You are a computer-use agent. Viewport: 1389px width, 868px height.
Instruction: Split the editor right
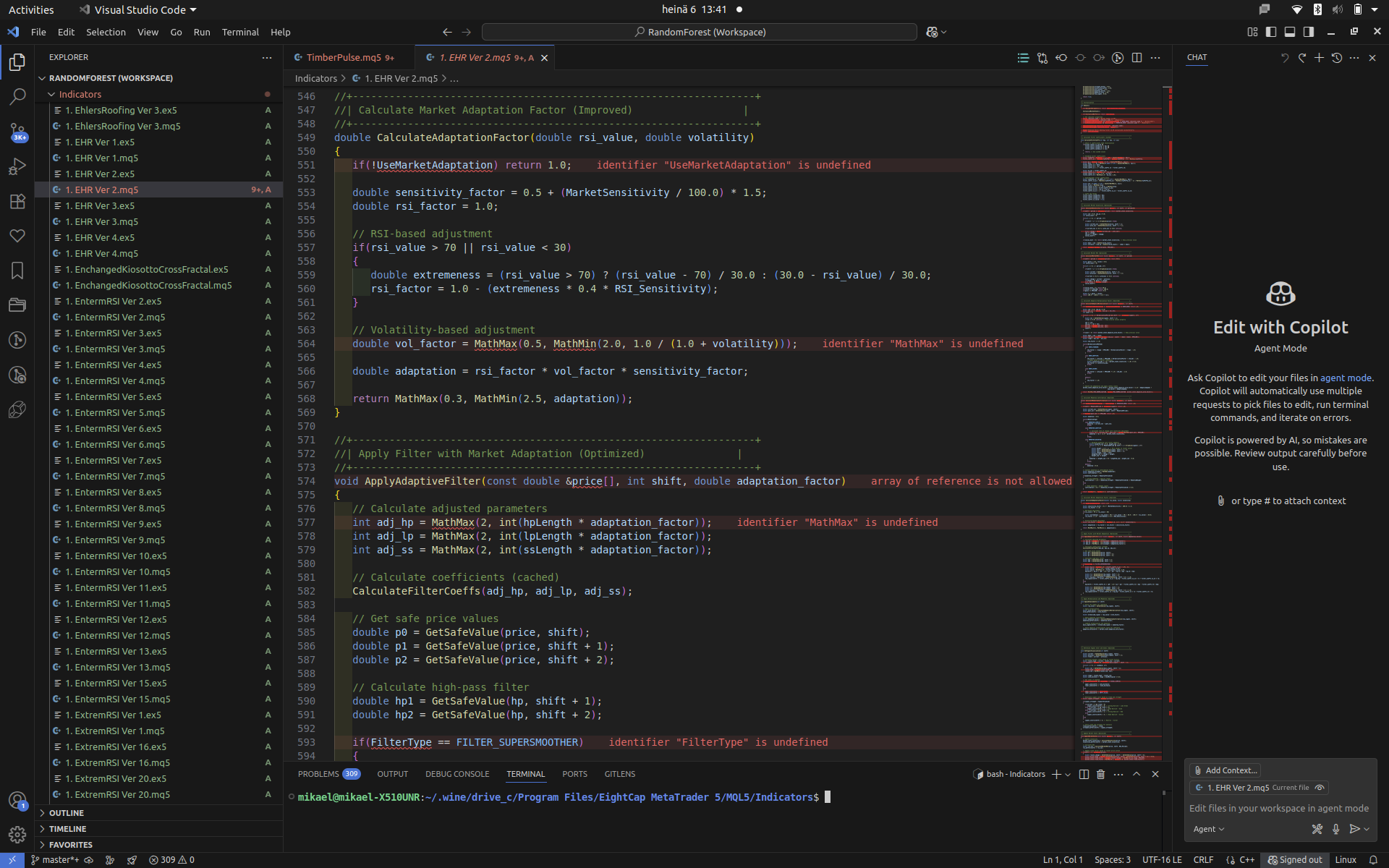(x=1137, y=58)
